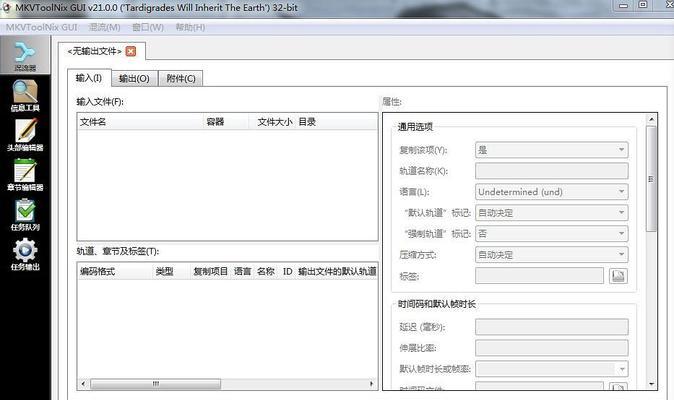
Task: Sort input files by 容器 column header
Action: click(226, 122)
